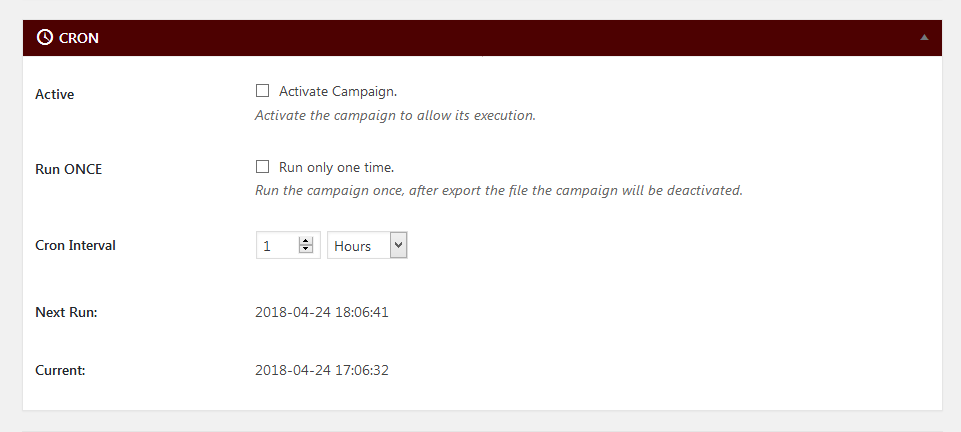Click the Run ONCE field label
Viewport: 961px width, 432px height.
coord(69,169)
